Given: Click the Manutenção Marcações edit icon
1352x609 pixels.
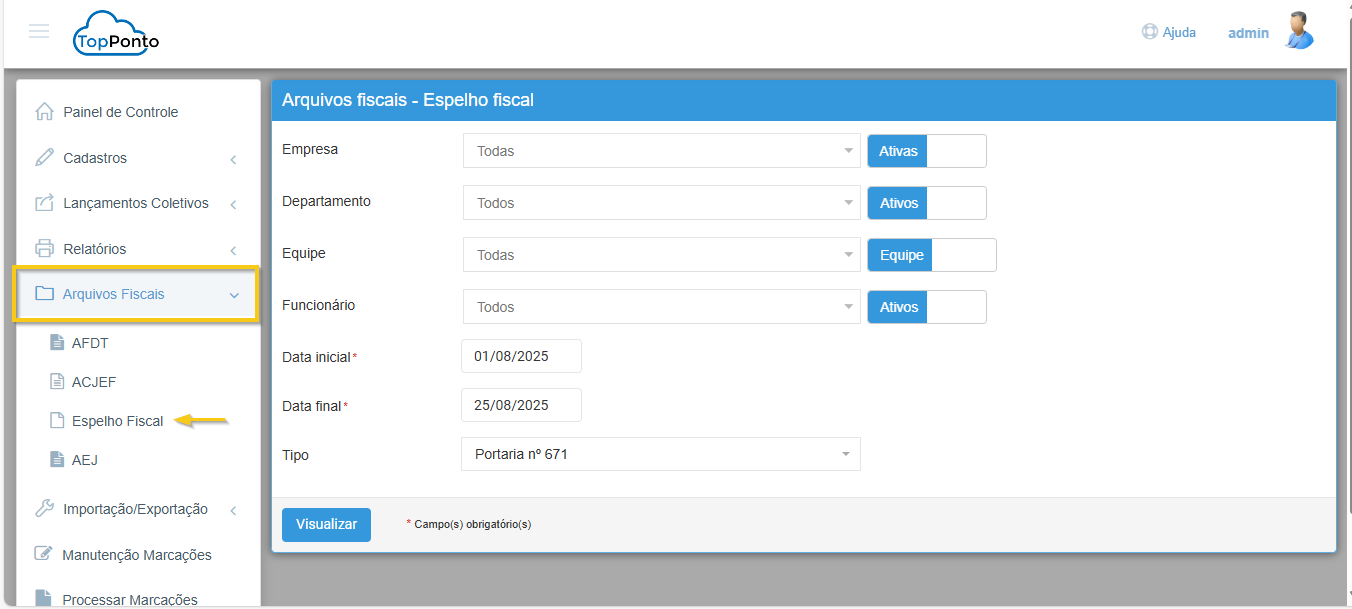Looking at the screenshot, I should point(44,554).
